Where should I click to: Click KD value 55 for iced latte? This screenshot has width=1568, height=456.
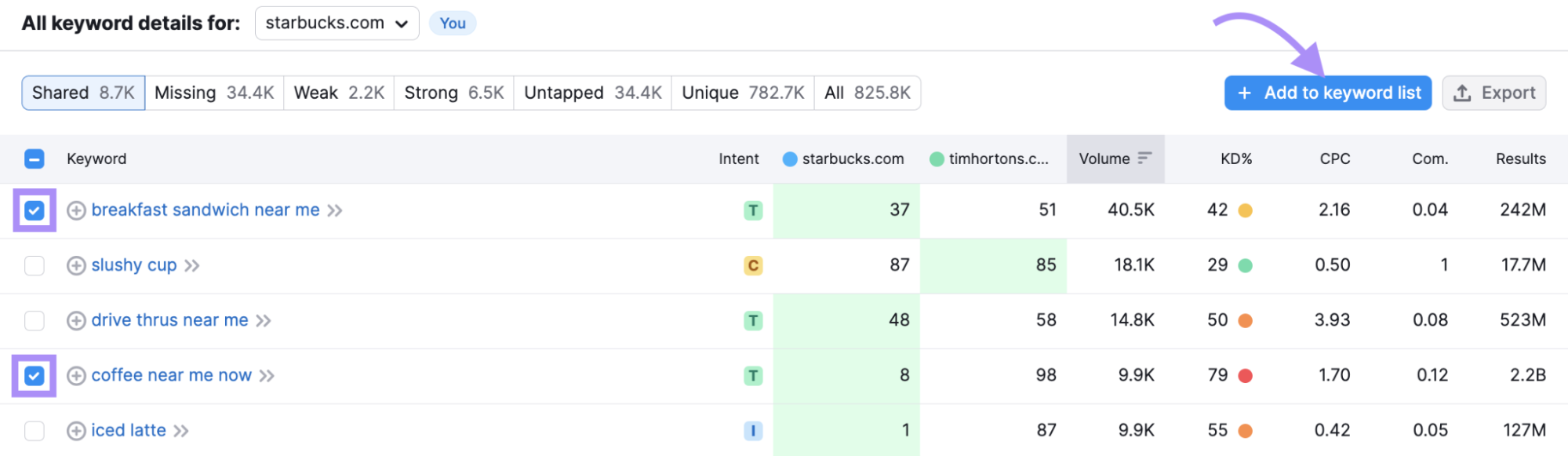pos(1217,430)
